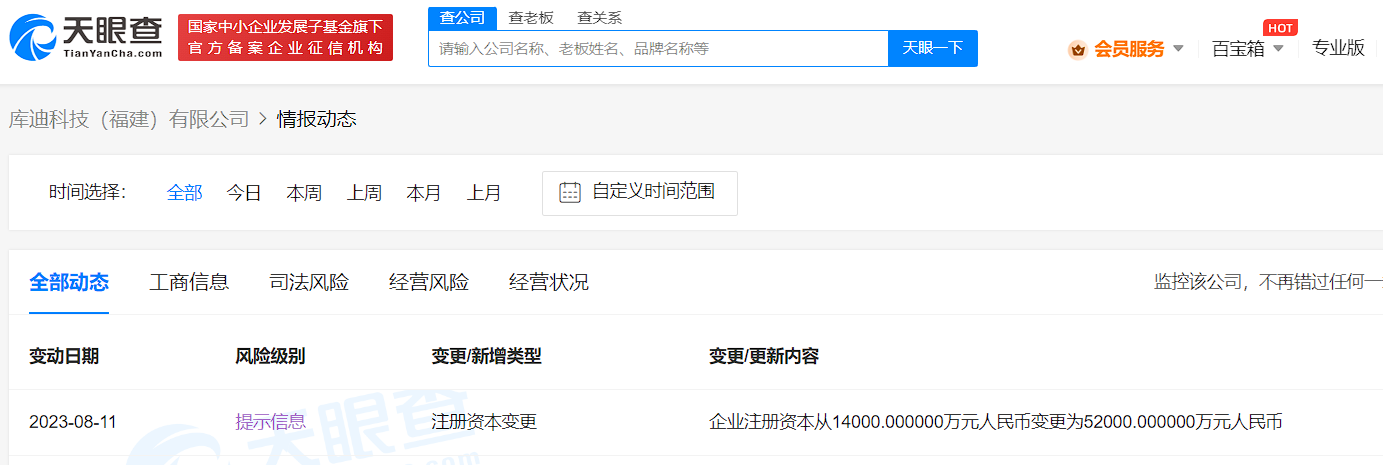The height and width of the screenshot is (465, 1383).
Task: Select the 本周 time filter
Action: point(304,193)
